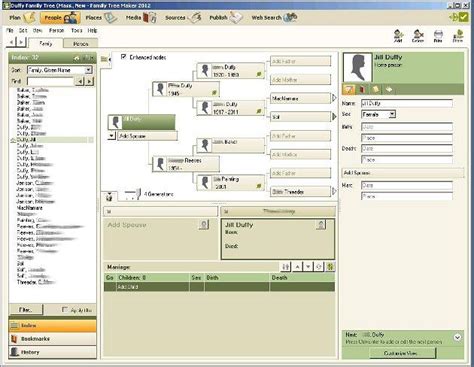
Task: Open the Places workspace
Action: pos(101,18)
